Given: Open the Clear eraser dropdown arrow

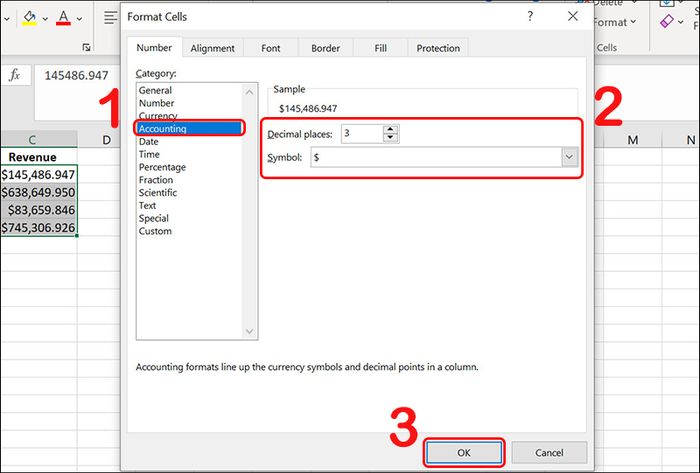Looking at the screenshot, I should click(680, 21).
